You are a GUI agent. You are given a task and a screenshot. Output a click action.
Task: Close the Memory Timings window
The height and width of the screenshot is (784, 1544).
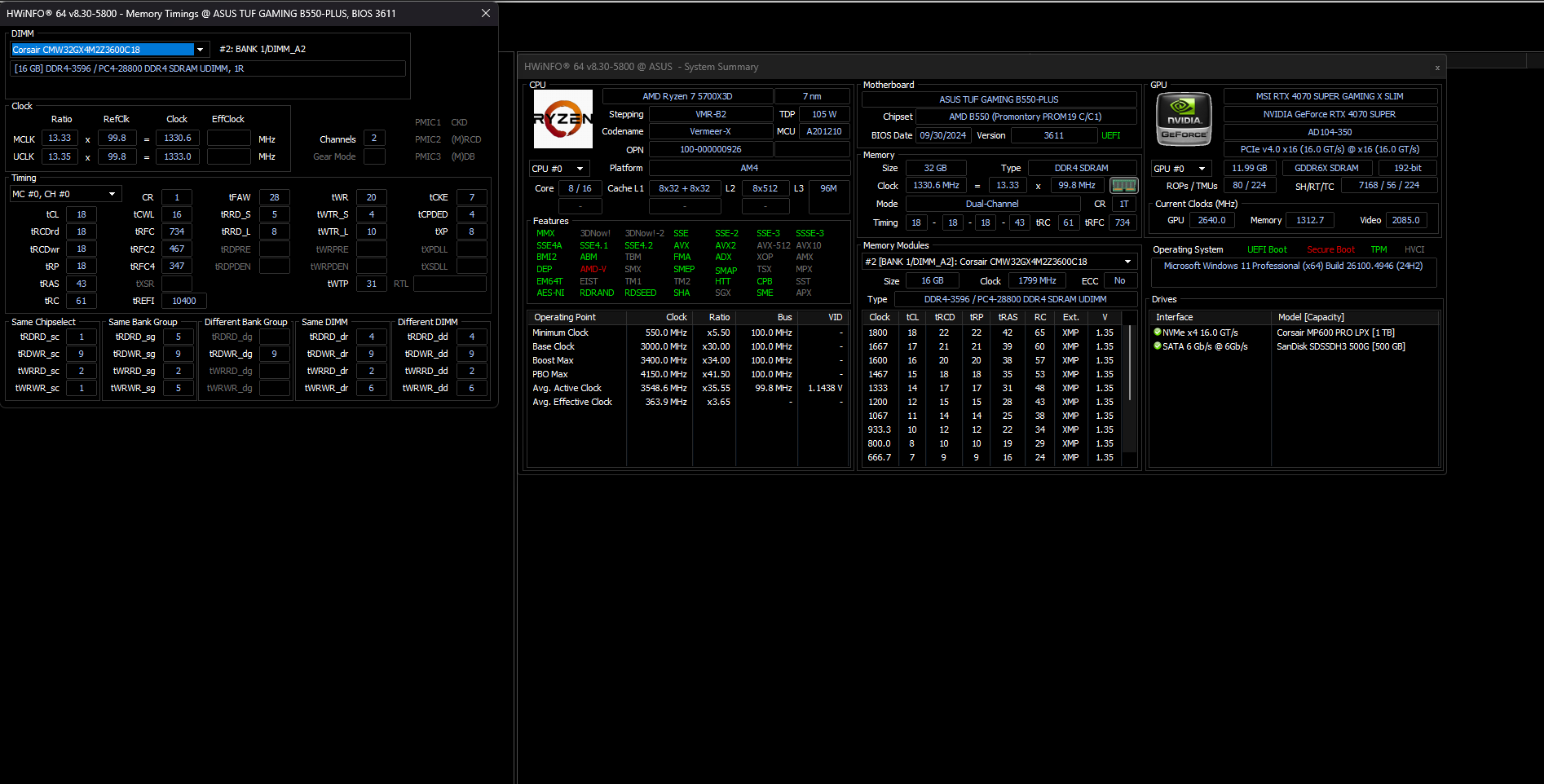click(486, 13)
